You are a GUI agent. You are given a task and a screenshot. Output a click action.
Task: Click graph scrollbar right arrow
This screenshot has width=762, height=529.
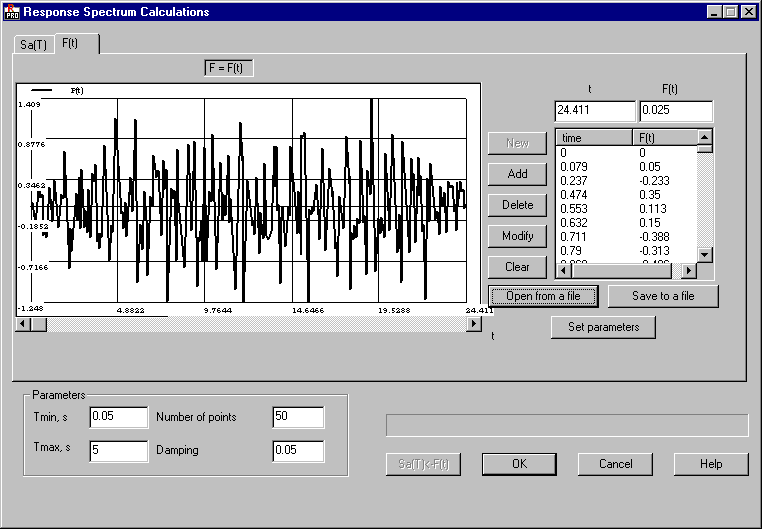coord(474,324)
